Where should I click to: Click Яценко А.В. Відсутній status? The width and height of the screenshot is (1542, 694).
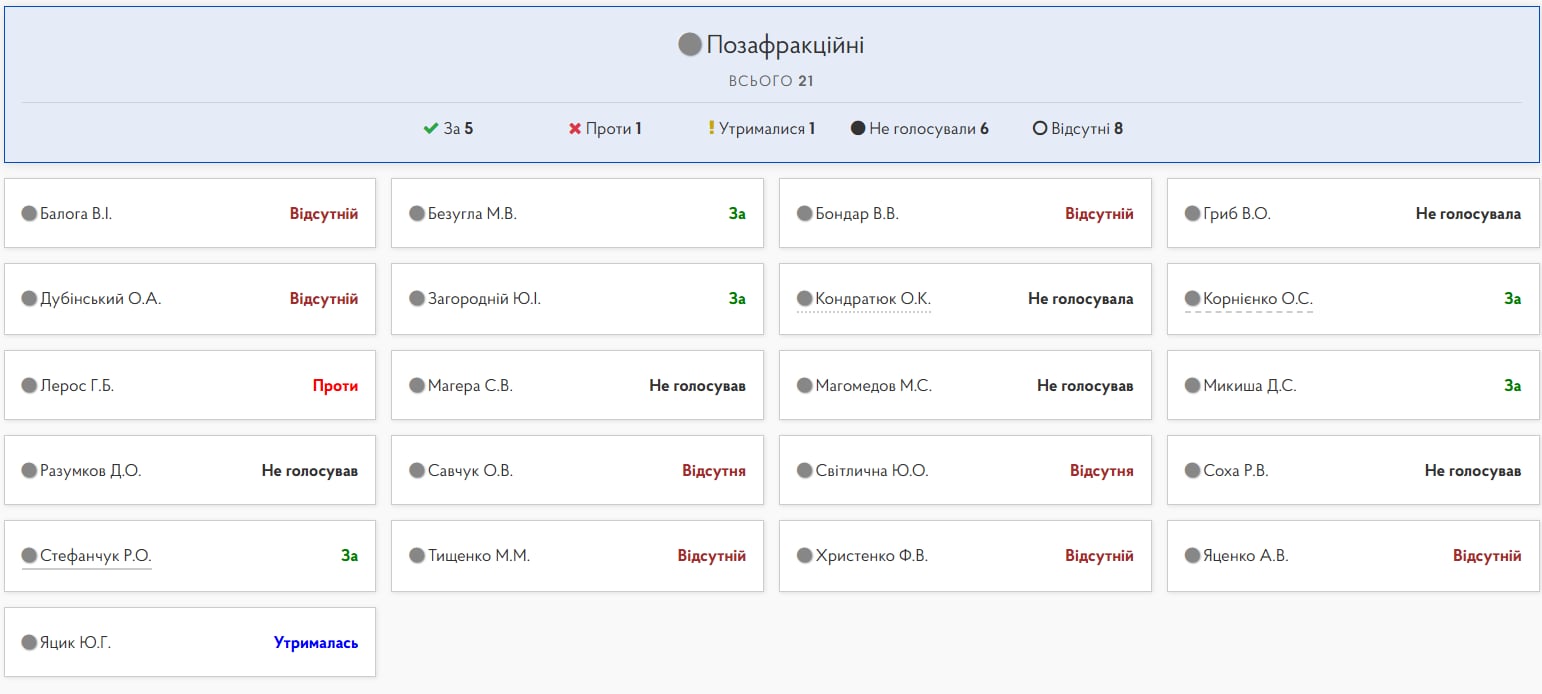pos(1487,556)
